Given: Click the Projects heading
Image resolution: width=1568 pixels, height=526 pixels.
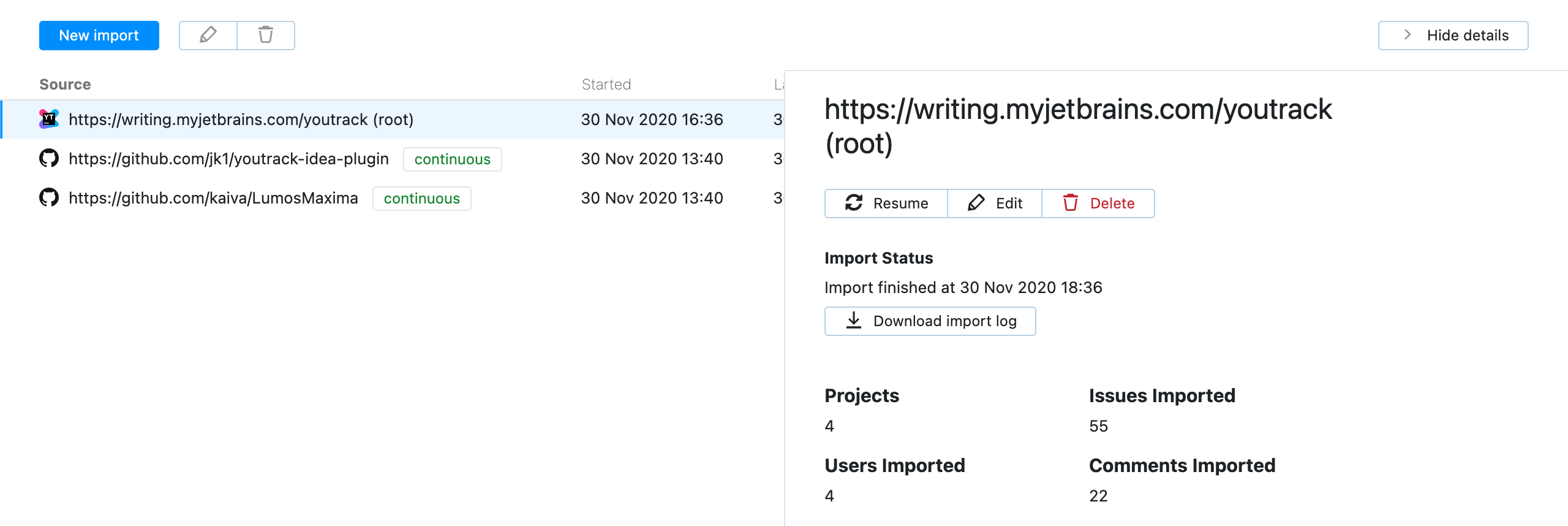Looking at the screenshot, I should tap(862, 395).
